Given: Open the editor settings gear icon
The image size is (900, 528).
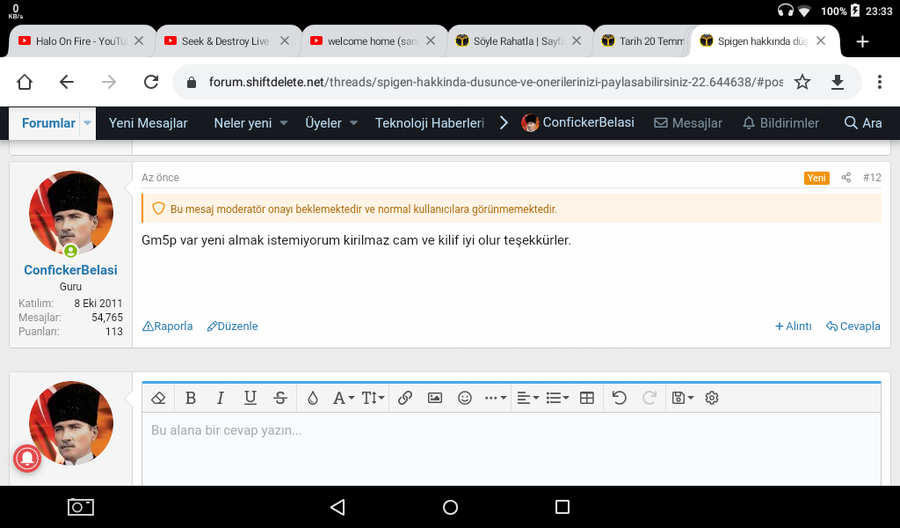Looking at the screenshot, I should [x=712, y=398].
